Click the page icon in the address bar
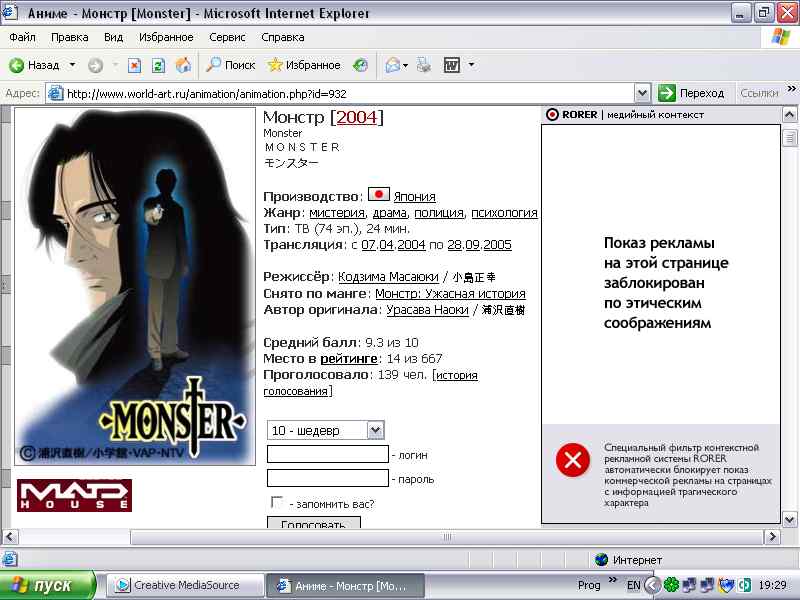The width and height of the screenshot is (800, 600). 55,93
